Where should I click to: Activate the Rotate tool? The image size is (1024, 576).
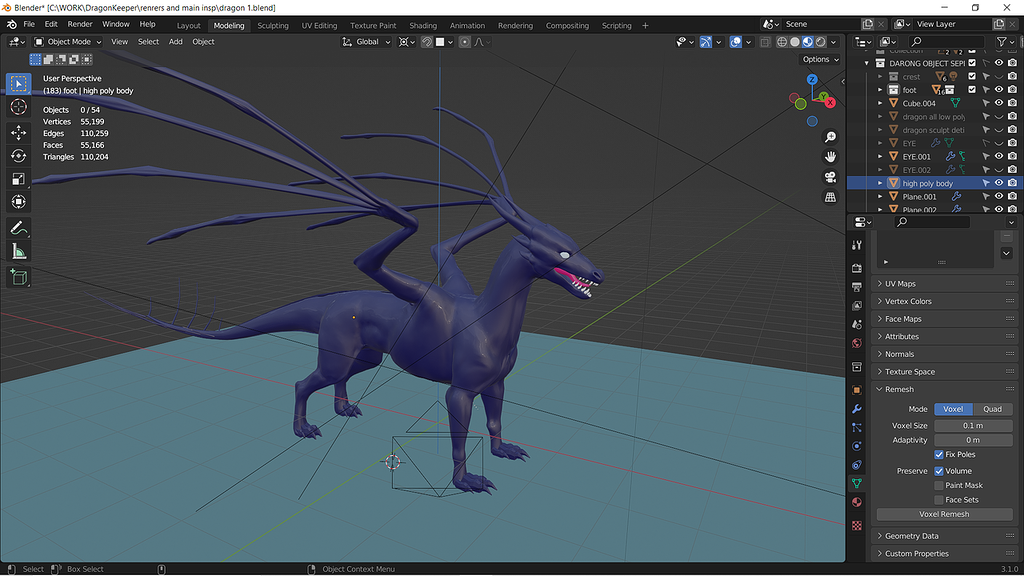(x=19, y=155)
